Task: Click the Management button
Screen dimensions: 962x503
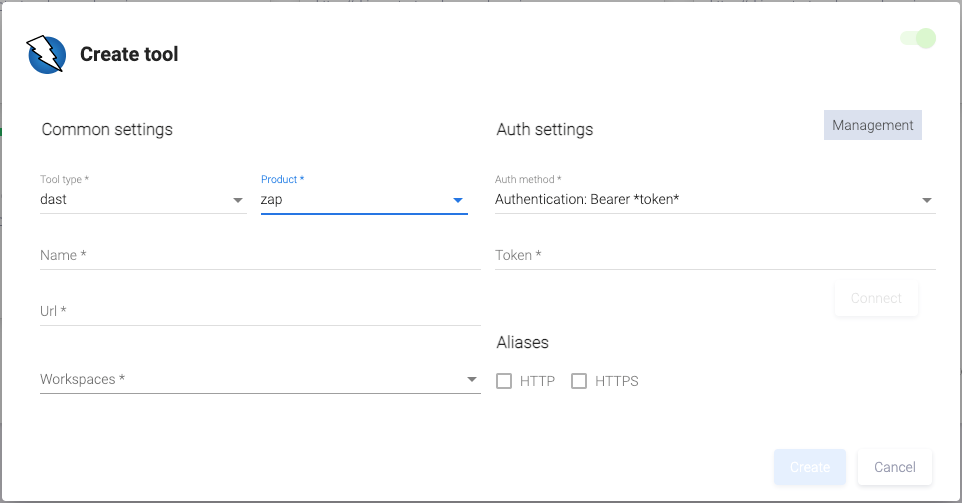Action: pos(872,125)
